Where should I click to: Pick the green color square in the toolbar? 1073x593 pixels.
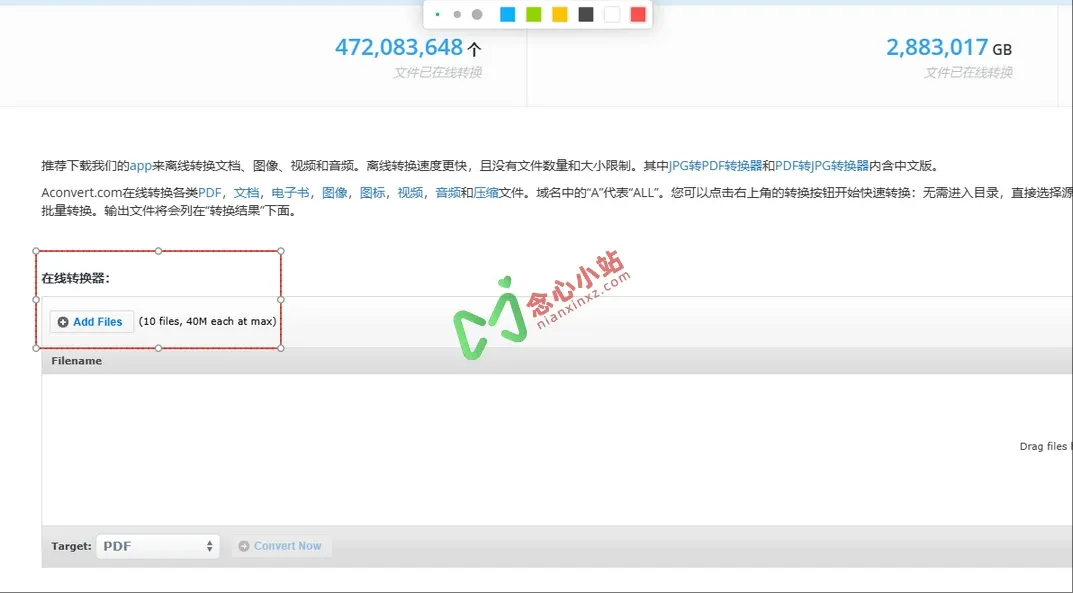[x=533, y=15]
